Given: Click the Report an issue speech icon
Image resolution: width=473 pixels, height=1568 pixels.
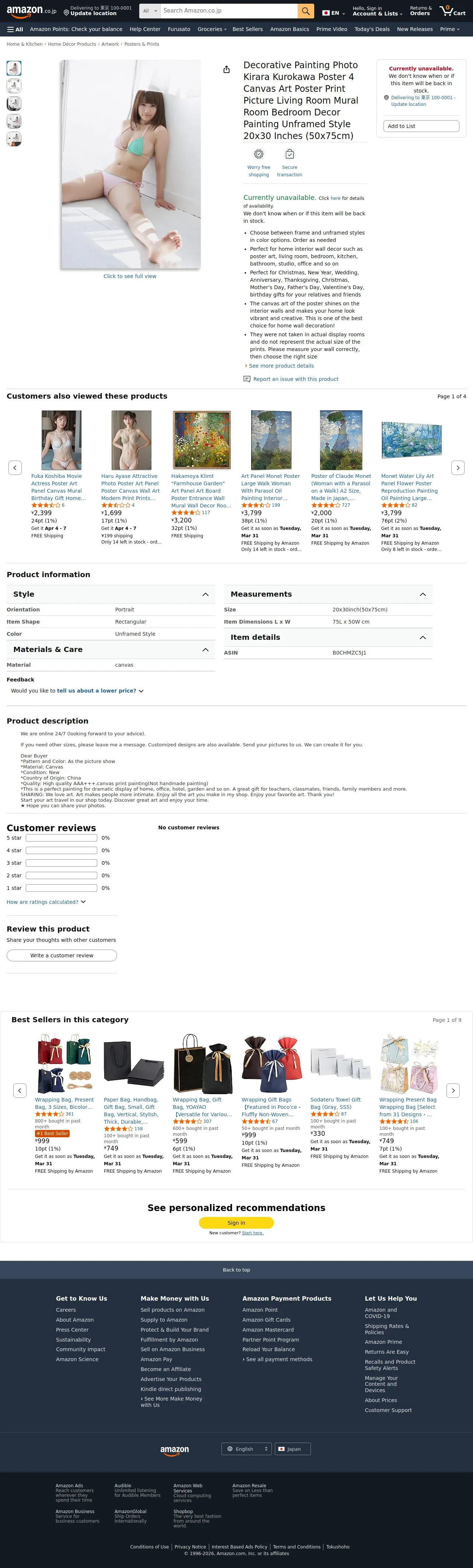Looking at the screenshot, I should point(247,379).
